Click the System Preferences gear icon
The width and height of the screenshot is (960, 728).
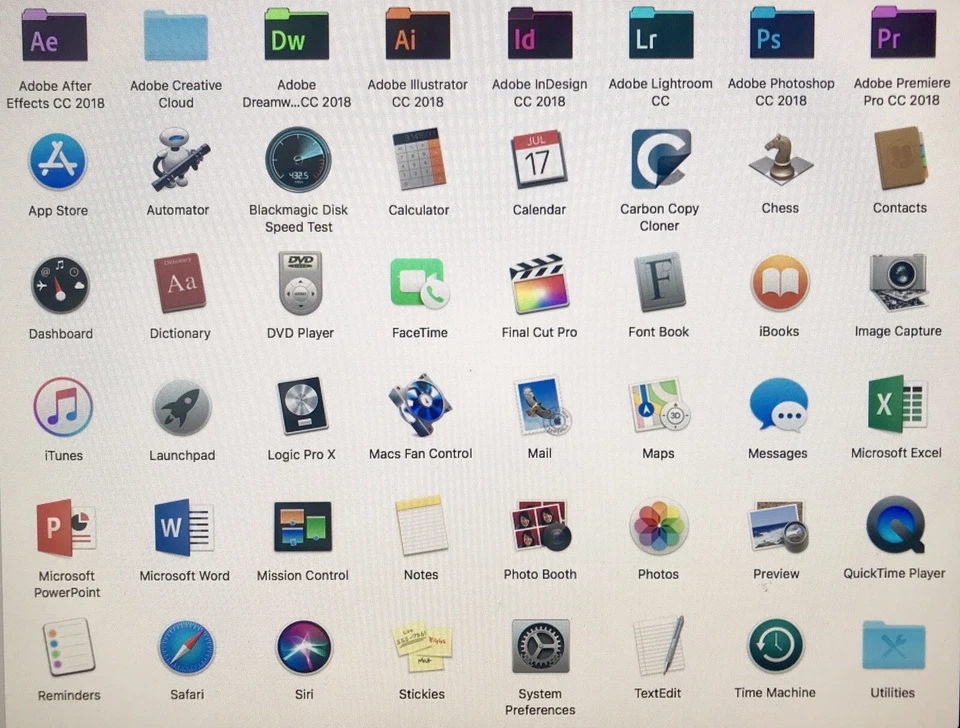pyautogui.click(x=540, y=646)
